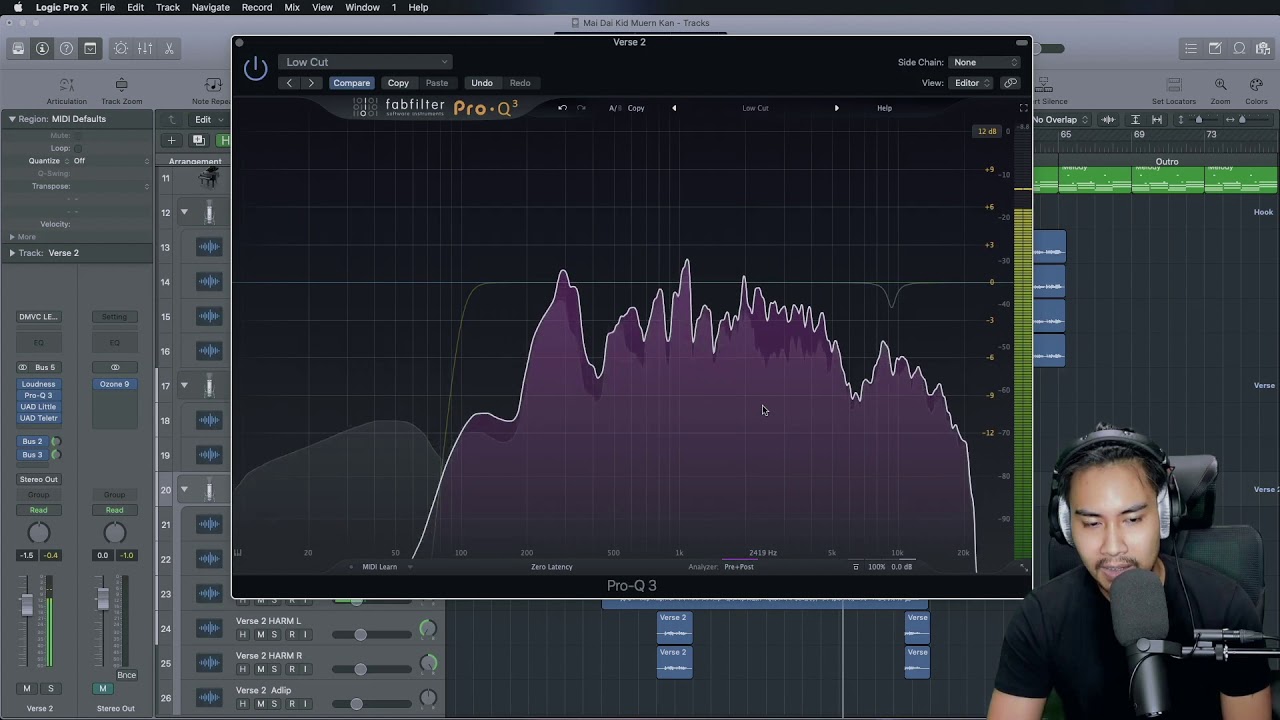Open the MIDI Learn menu
The height and width of the screenshot is (720, 1280).
pos(379,567)
